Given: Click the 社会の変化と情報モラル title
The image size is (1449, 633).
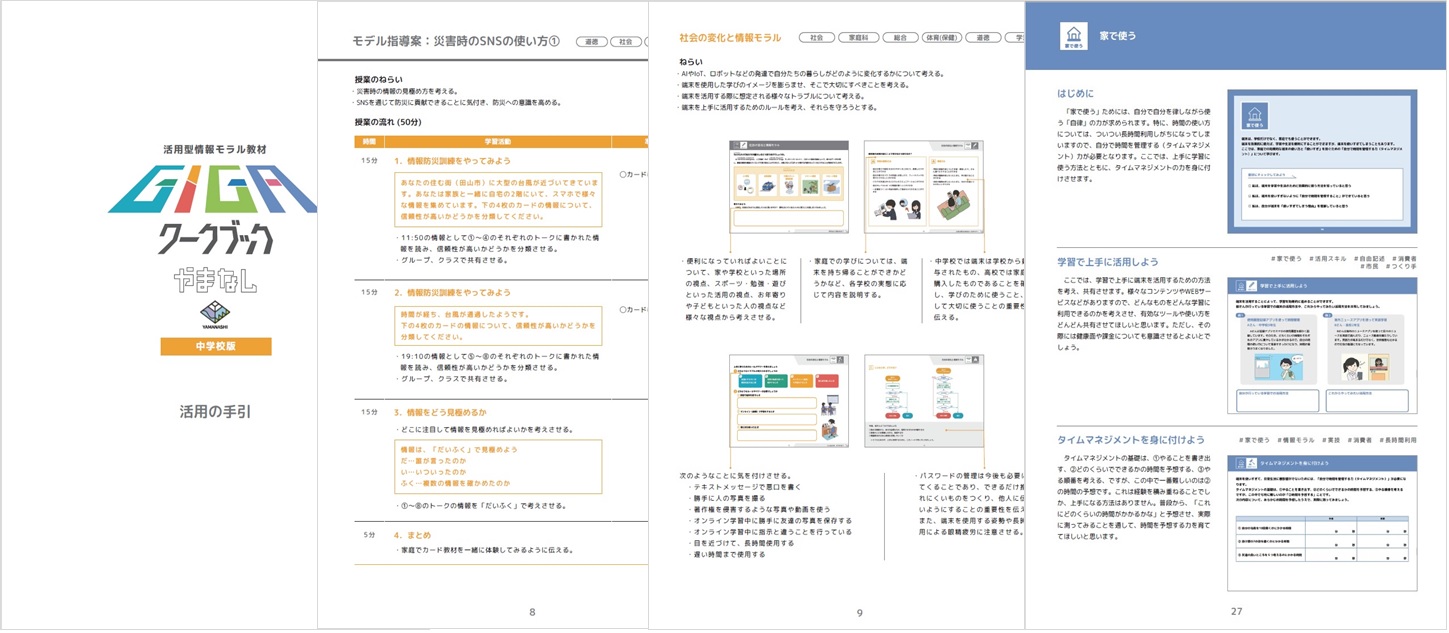Looking at the screenshot, I should click(730, 38).
